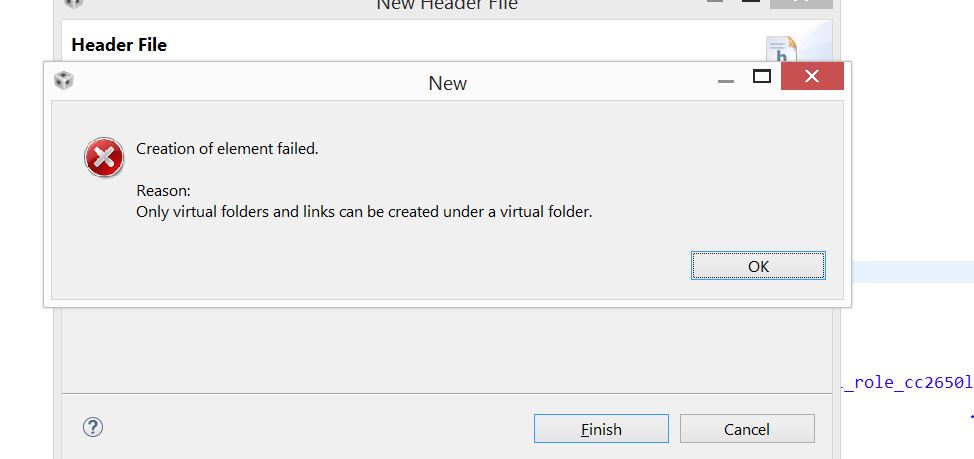The height and width of the screenshot is (459, 974).
Task: Open help via the question mark icon
Action: 93,428
